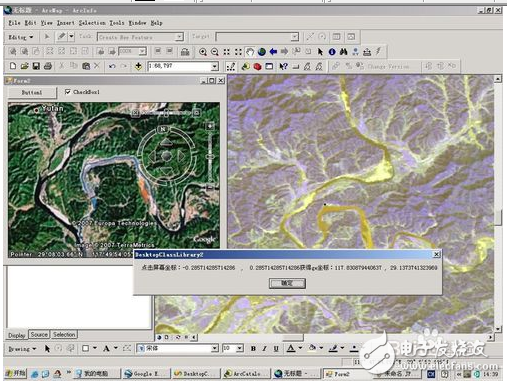Open the Edit menu
Image resolution: width=507 pixels, height=383 pixels.
tap(30, 23)
